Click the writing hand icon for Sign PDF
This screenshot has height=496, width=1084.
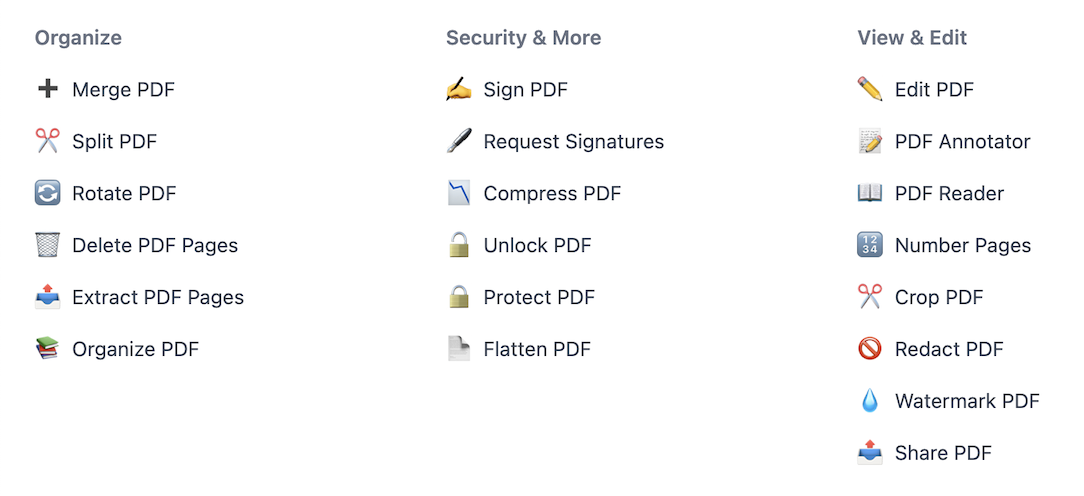point(458,89)
